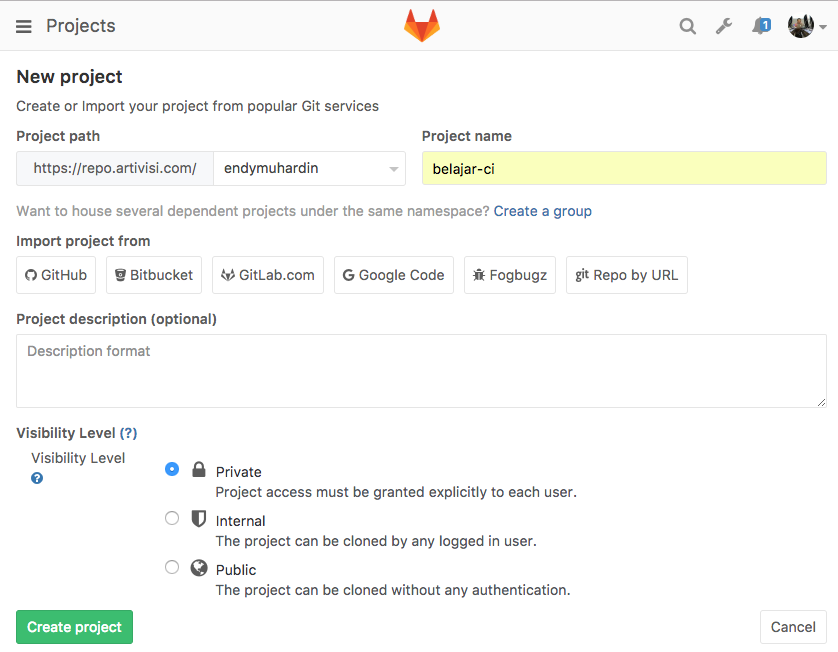Select Internal visibility radio button
The image size is (838, 652).
click(x=172, y=518)
